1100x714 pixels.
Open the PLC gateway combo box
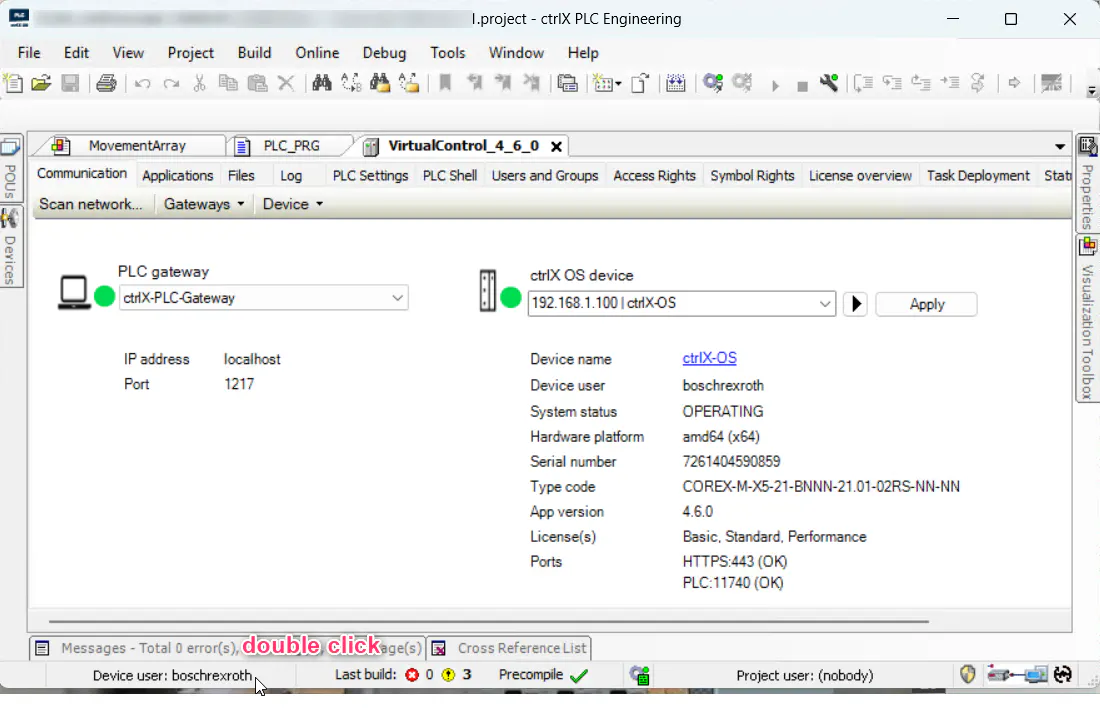pyautogui.click(x=264, y=298)
